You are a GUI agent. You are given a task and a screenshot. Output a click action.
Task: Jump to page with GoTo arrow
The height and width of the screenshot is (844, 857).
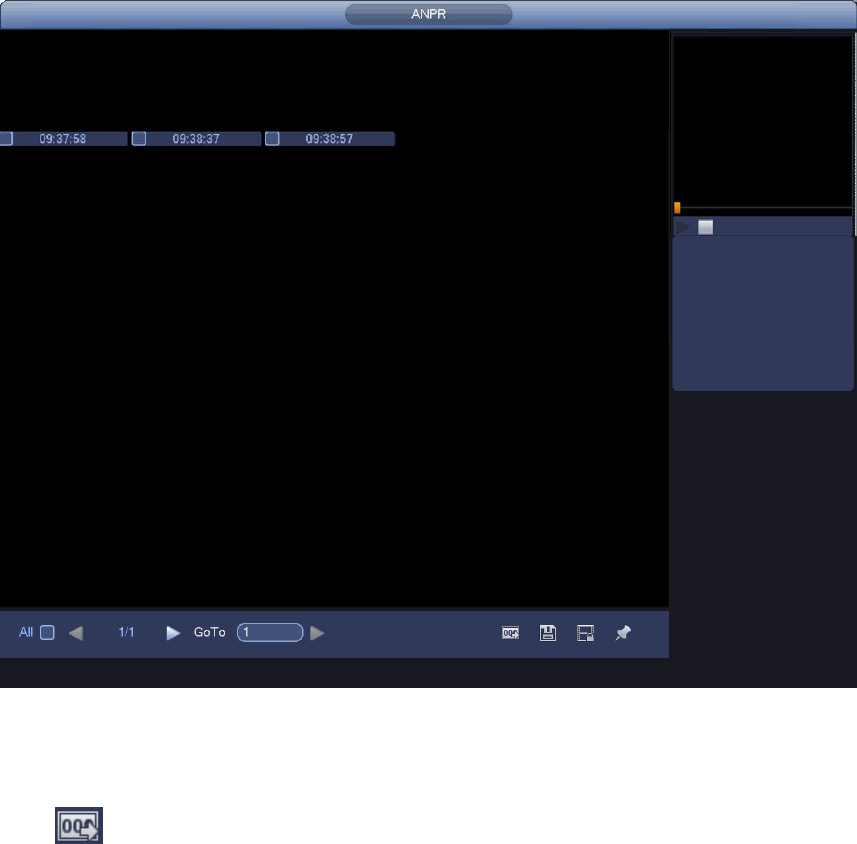click(317, 633)
